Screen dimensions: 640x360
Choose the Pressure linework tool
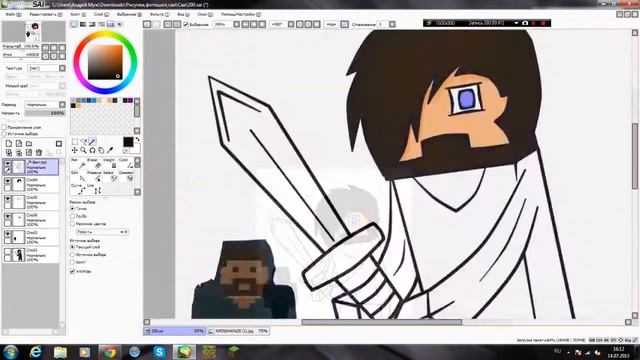tap(94, 176)
